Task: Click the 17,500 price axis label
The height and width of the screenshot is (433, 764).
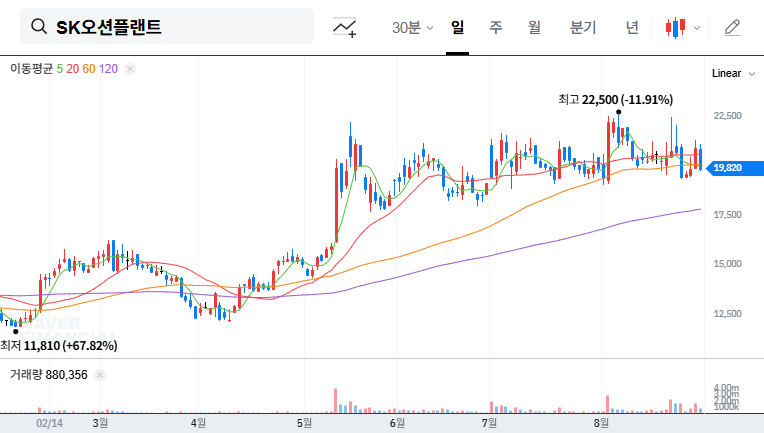Action: pos(727,215)
